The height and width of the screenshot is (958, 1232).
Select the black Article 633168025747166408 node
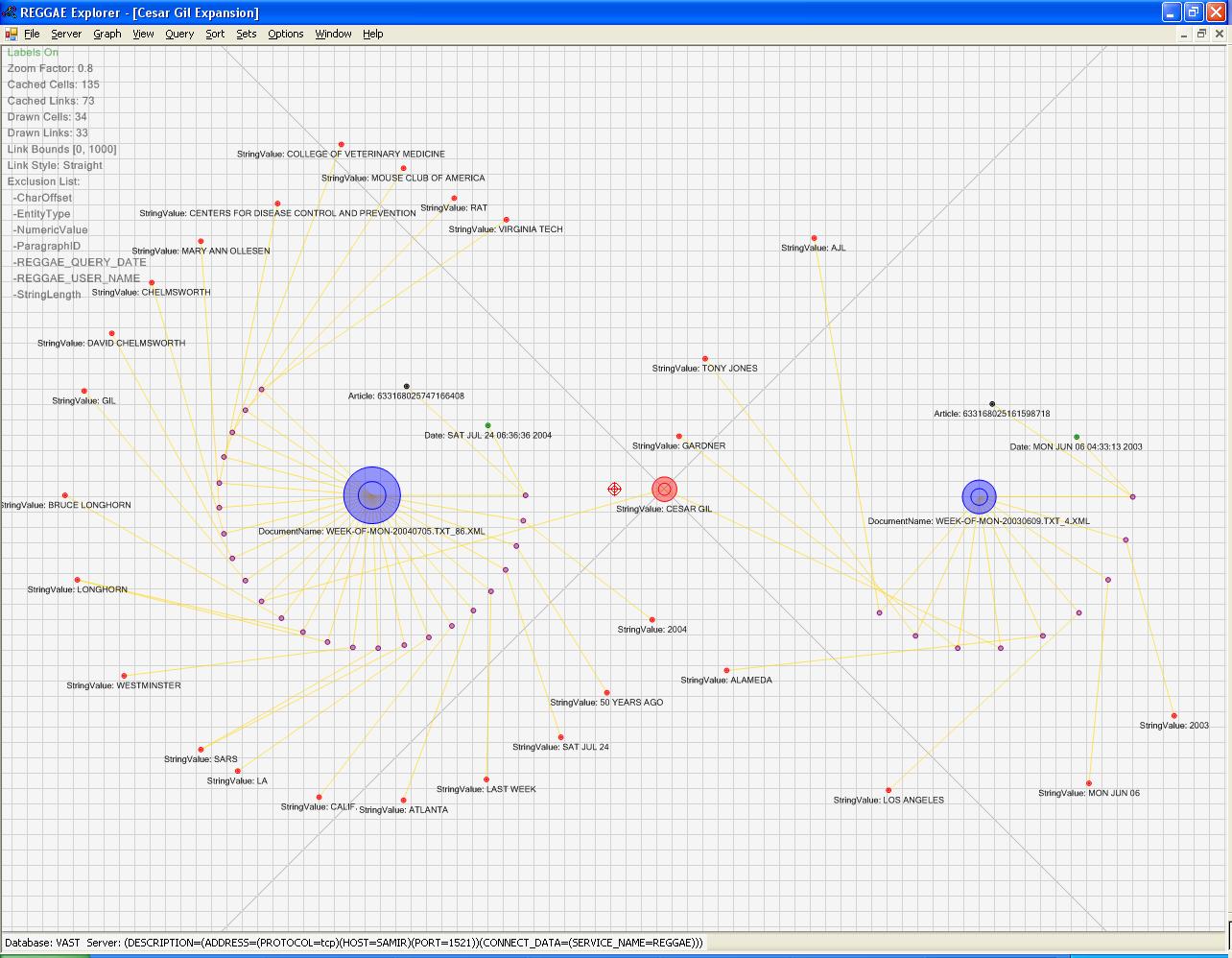click(x=406, y=387)
